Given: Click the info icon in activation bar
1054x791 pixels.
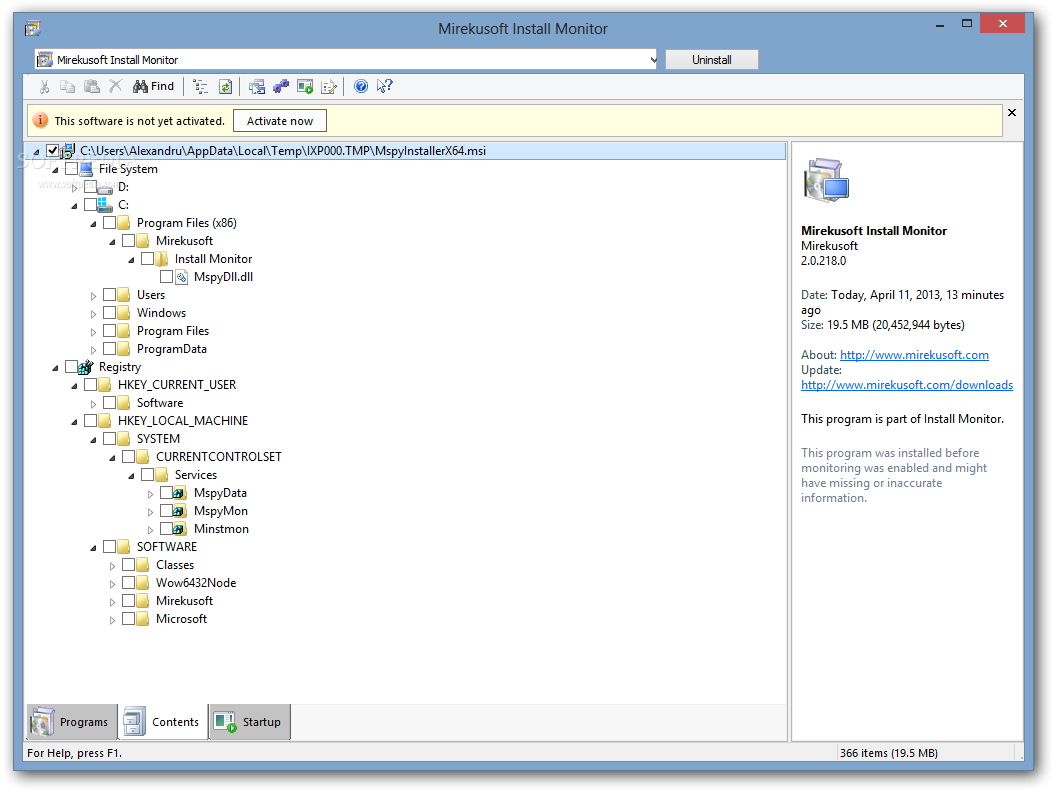Looking at the screenshot, I should click(40, 120).
